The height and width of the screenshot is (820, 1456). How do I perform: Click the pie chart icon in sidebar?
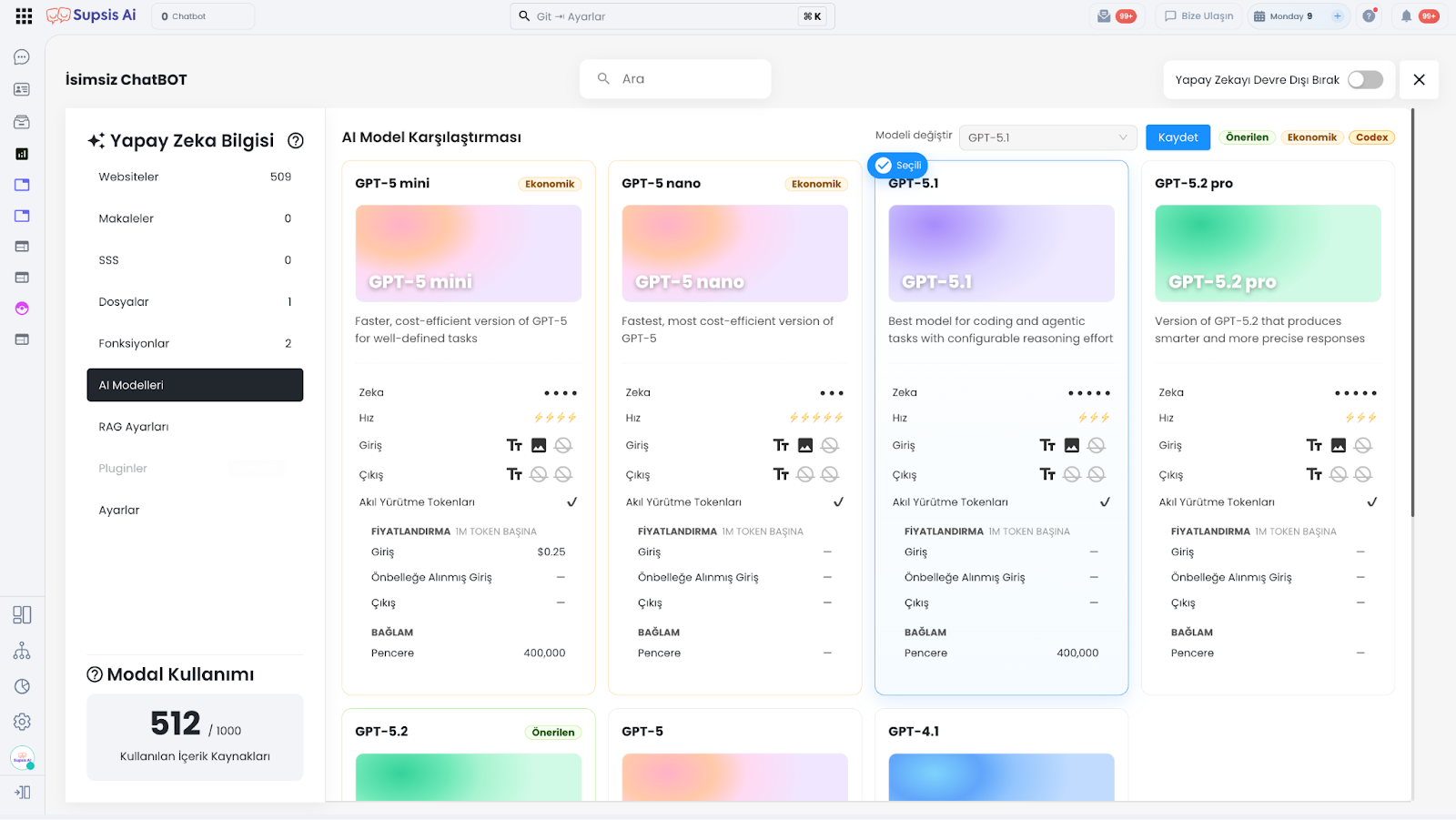[22, 687]
